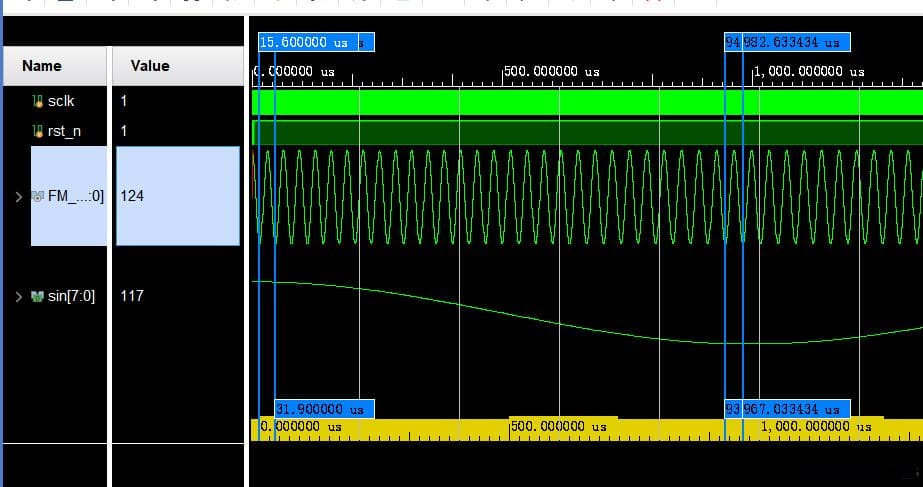Screen dimensions: 923x487
Task: Click the sin analog waveform curve
Action: 587,312
